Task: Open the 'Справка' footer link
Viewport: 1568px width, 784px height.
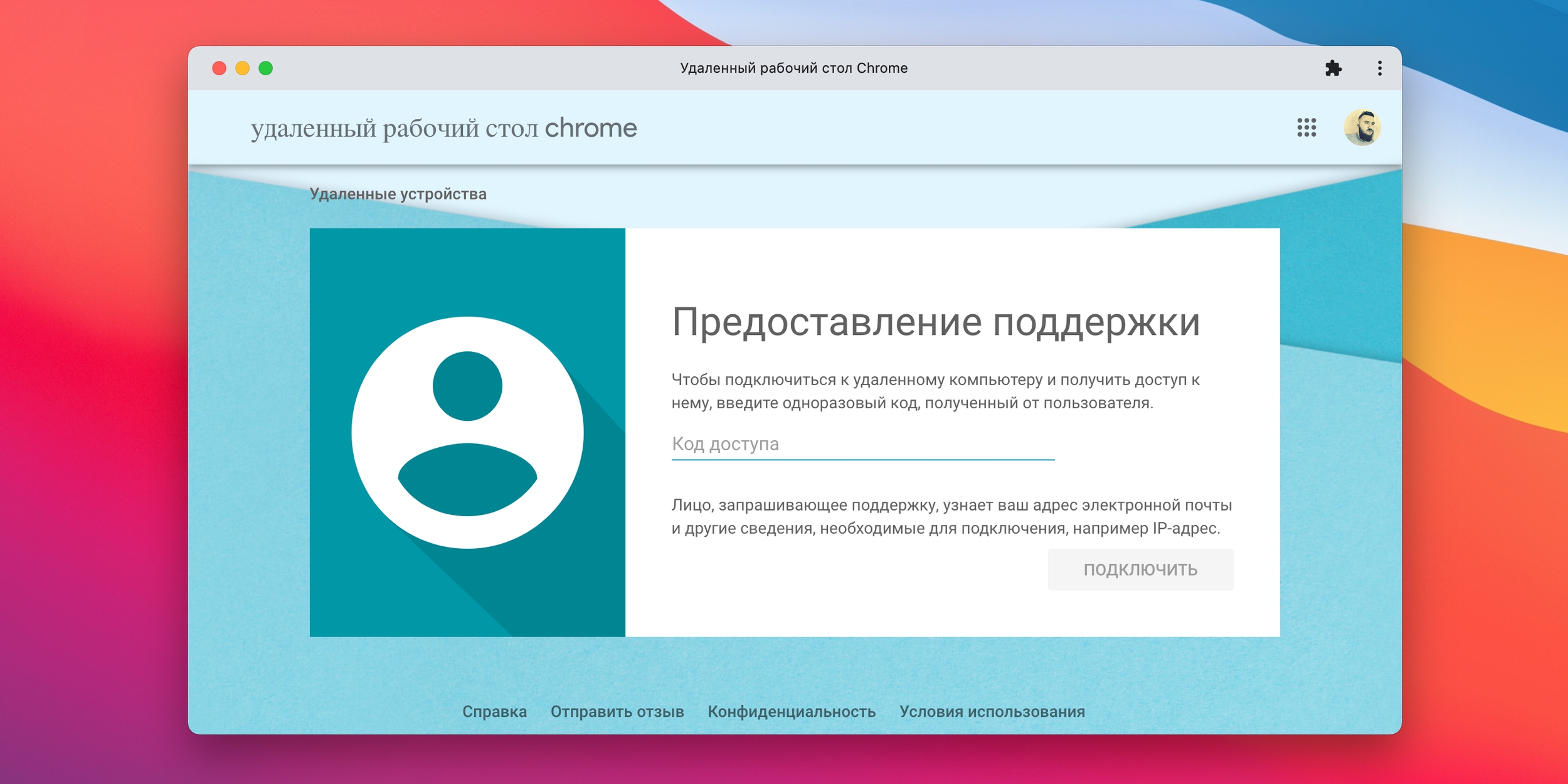Action: tap(494, 711)
